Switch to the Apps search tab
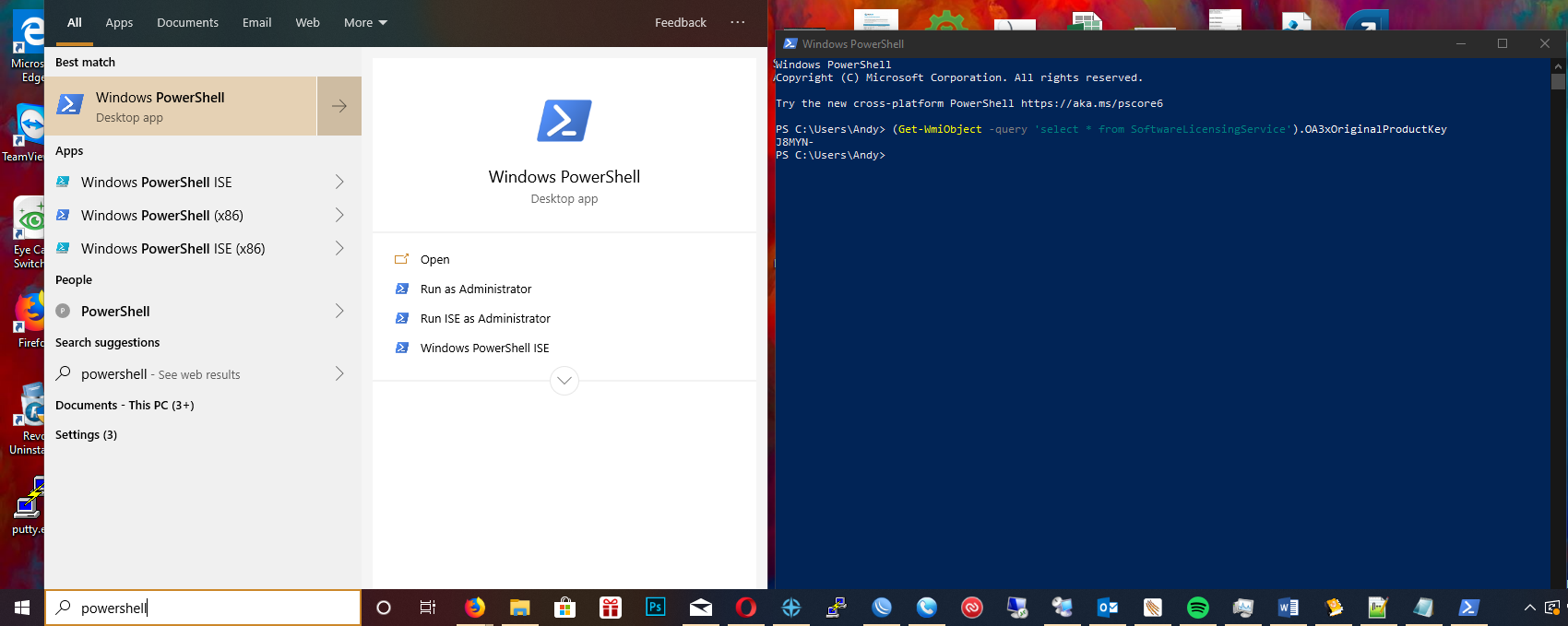Screen dimensions: 1568x626 click(x=119, y=22)
